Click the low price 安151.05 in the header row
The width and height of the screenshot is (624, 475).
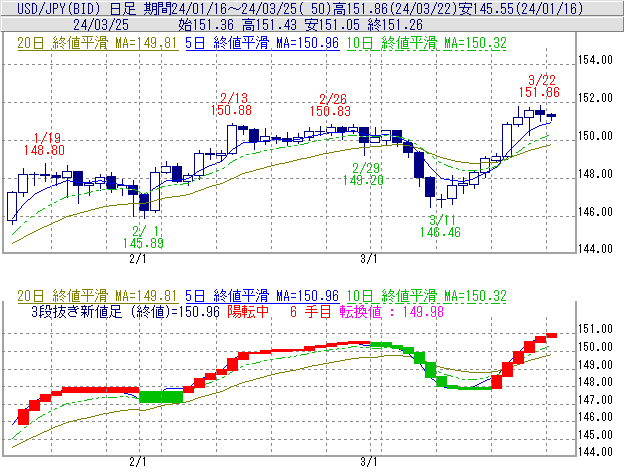click(332, 25)
